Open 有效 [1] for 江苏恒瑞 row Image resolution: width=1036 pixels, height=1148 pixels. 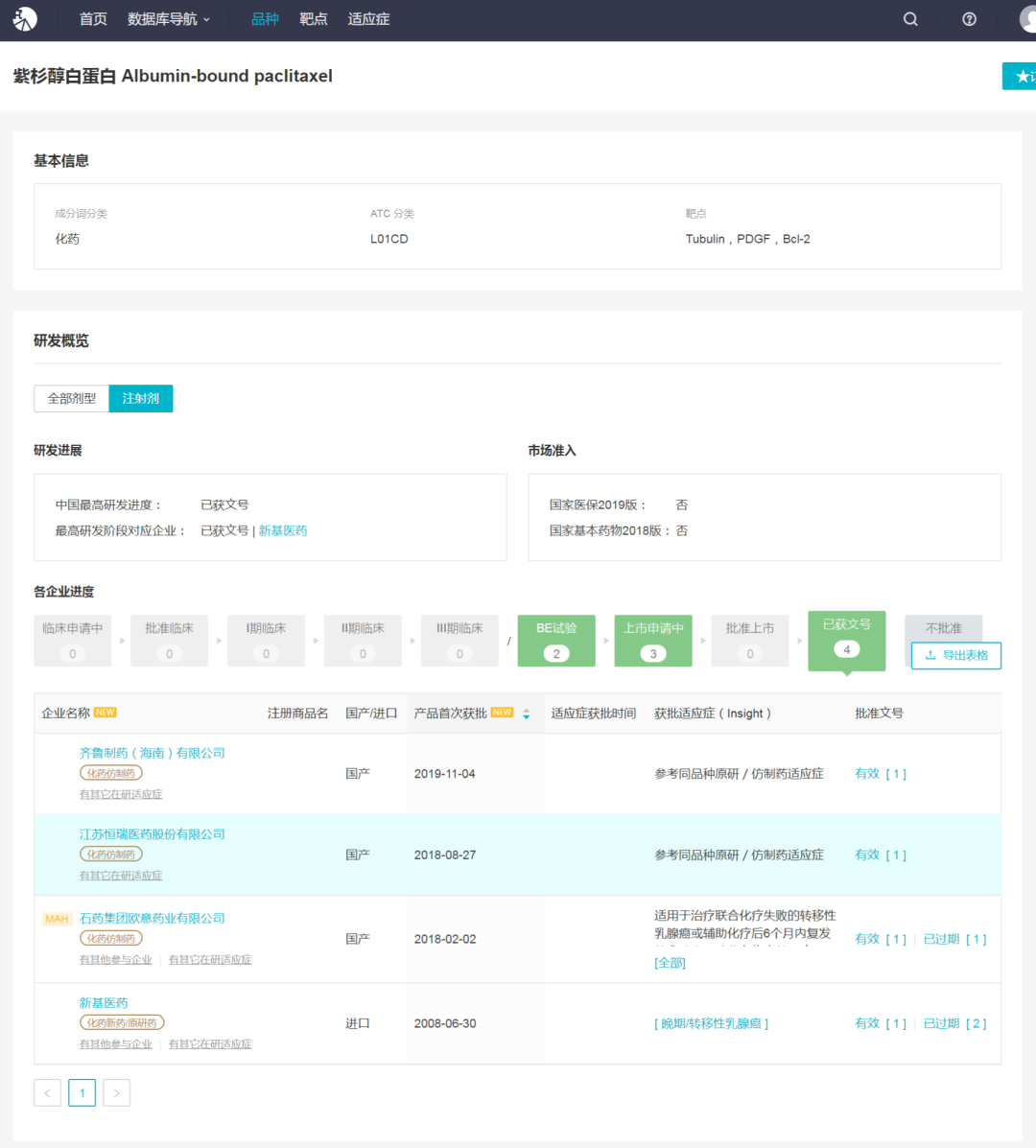pyautogui.click(x=881, y=855)
